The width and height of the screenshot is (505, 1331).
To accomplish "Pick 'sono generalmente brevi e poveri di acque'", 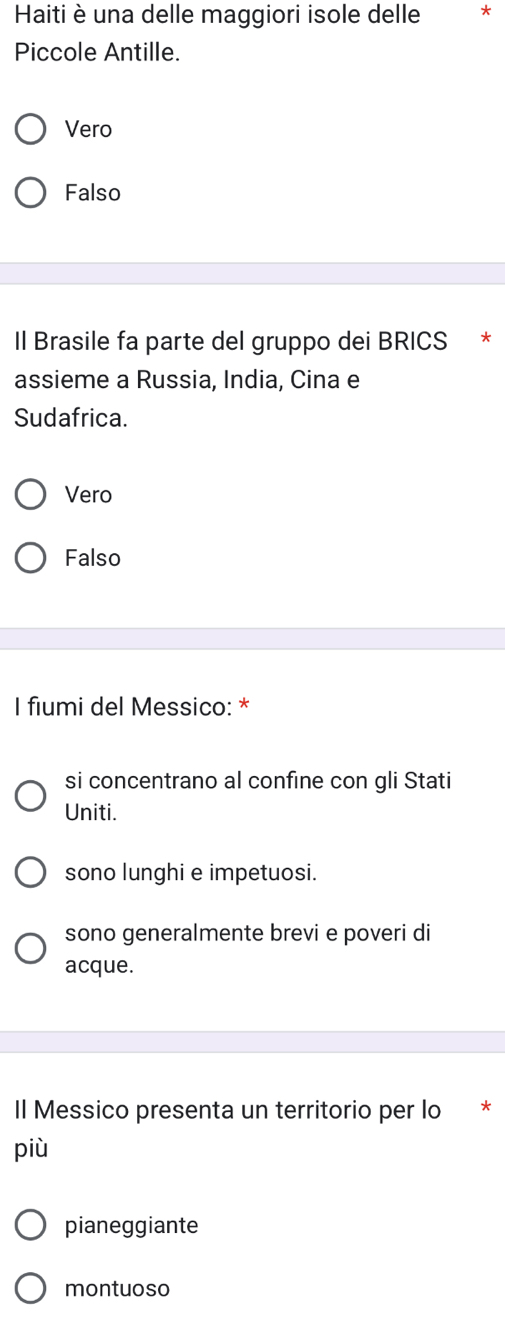I will [x=31, y=949].
